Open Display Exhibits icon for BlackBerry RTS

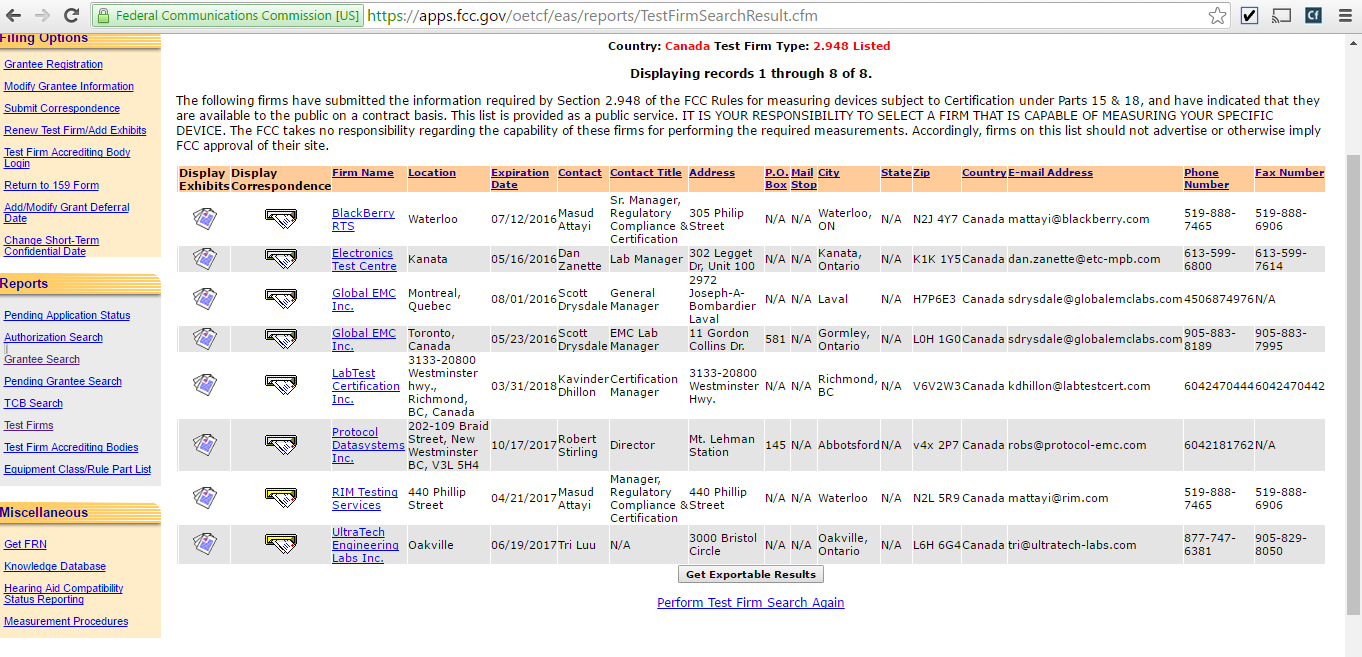(x=204, y=219)
